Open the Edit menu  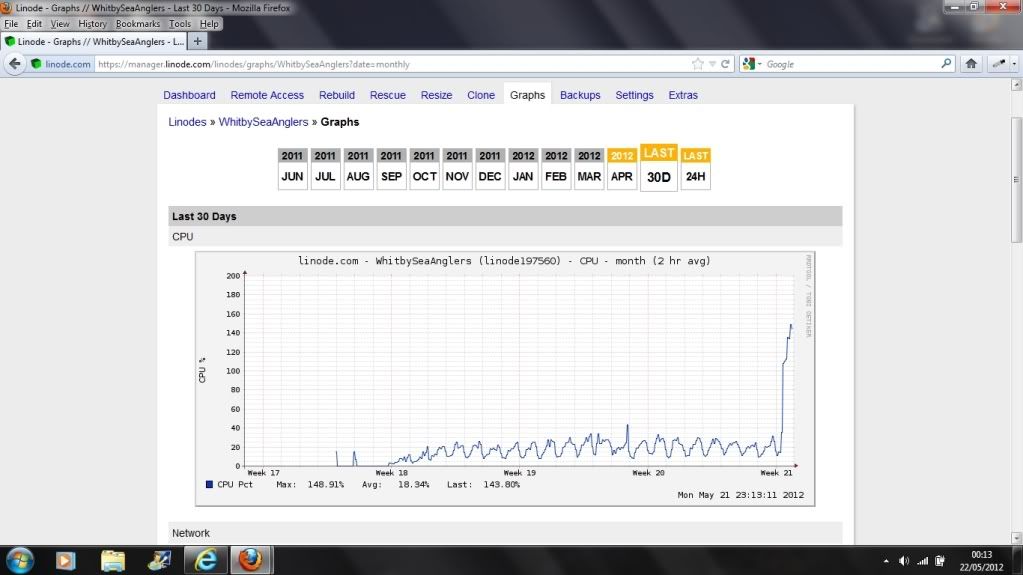(34, 23)
